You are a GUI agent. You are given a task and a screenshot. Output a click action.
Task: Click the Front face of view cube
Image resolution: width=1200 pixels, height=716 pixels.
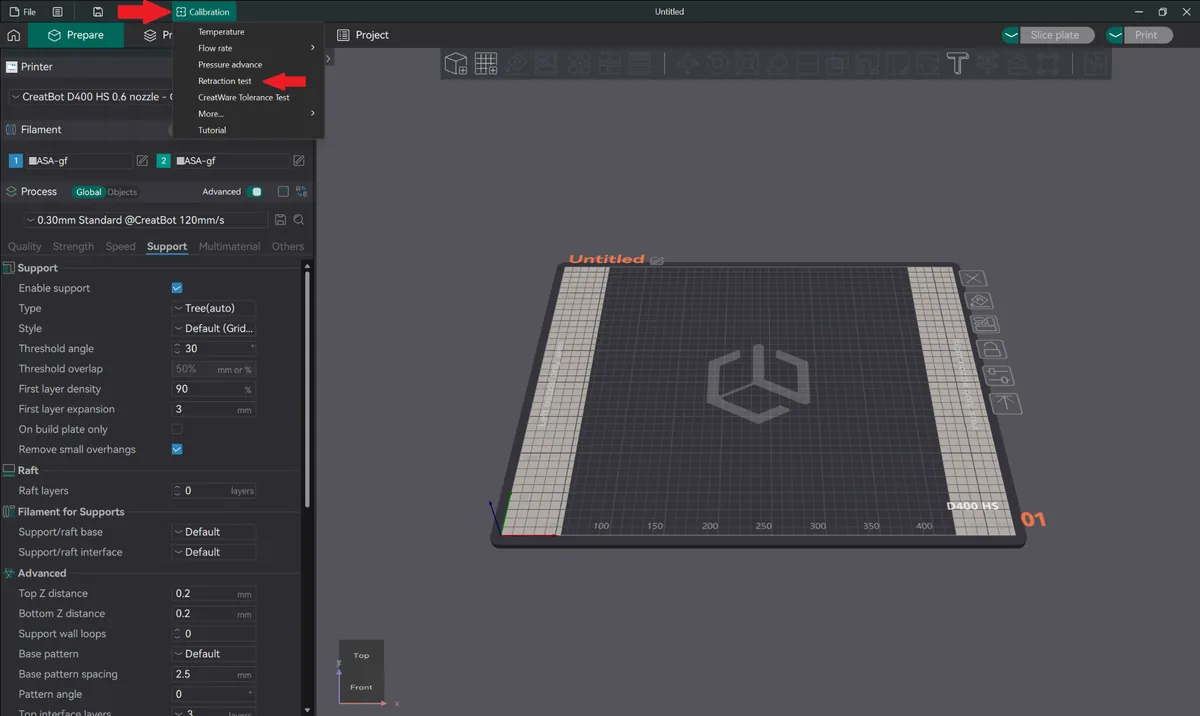point(361,687)
